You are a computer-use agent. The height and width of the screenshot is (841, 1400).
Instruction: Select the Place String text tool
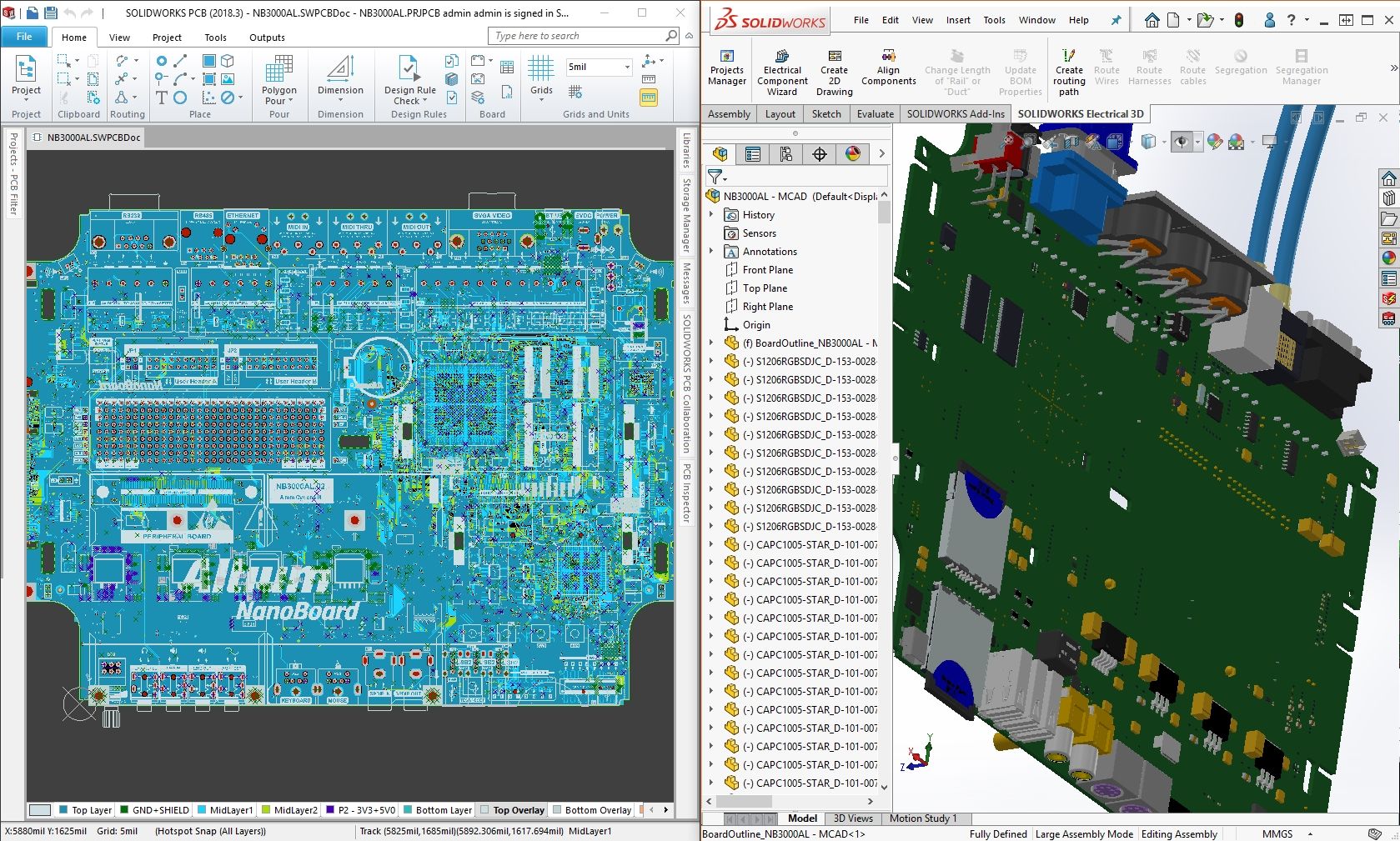[x=162, y=98]
